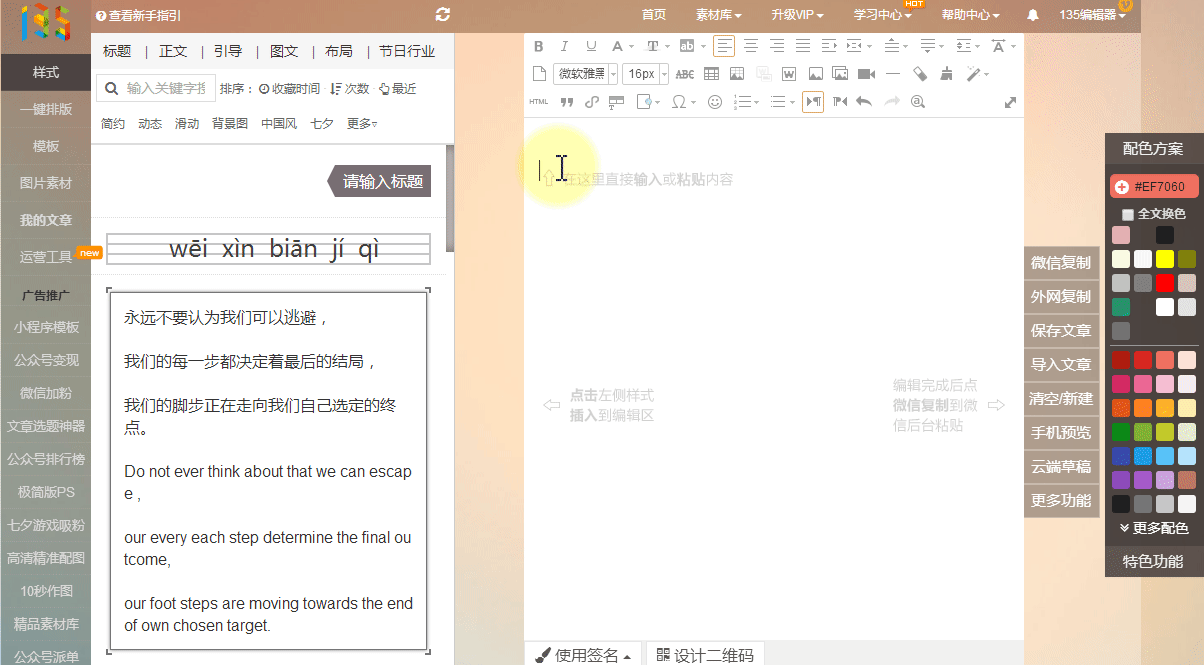Justify text alignment
The image size is (1204, 665).
pyautogui.click(x=803, y=46)
